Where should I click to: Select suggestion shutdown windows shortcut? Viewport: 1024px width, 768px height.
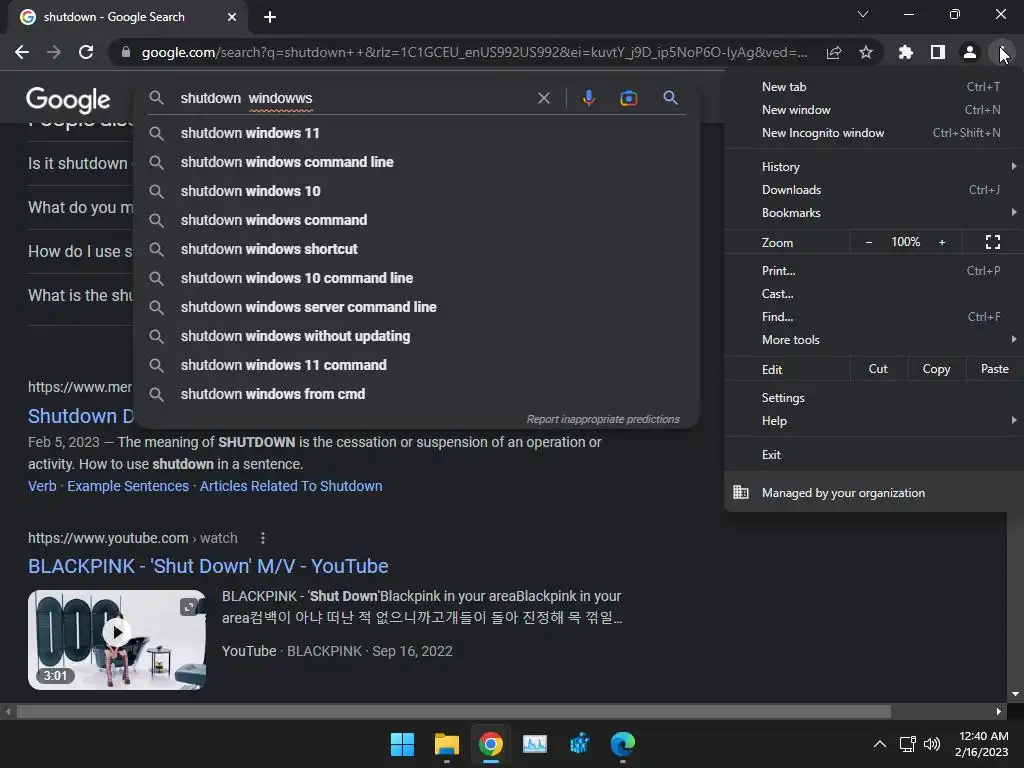(x=416, y=249)
